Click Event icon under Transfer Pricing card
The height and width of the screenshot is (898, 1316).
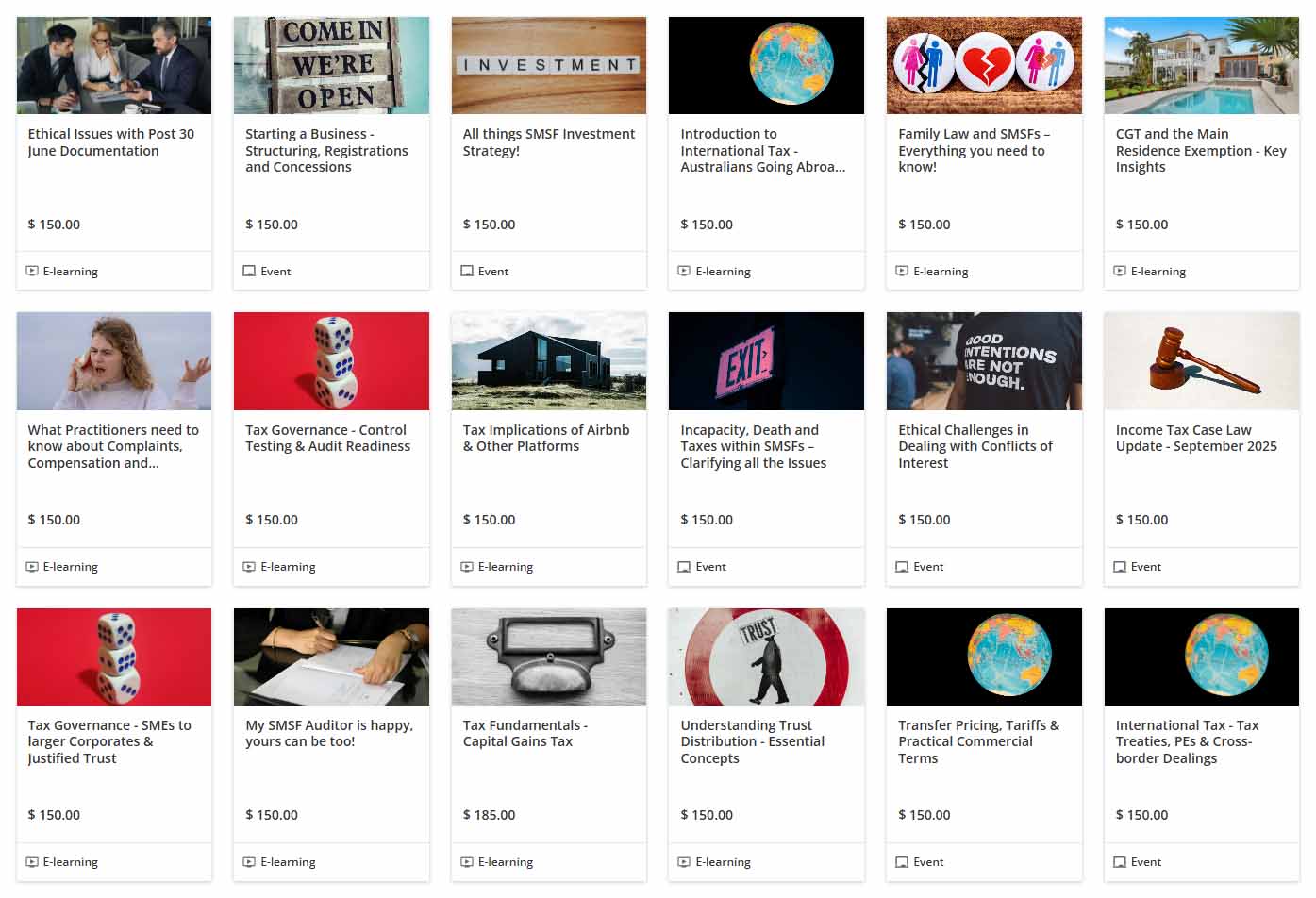(902, 862)
